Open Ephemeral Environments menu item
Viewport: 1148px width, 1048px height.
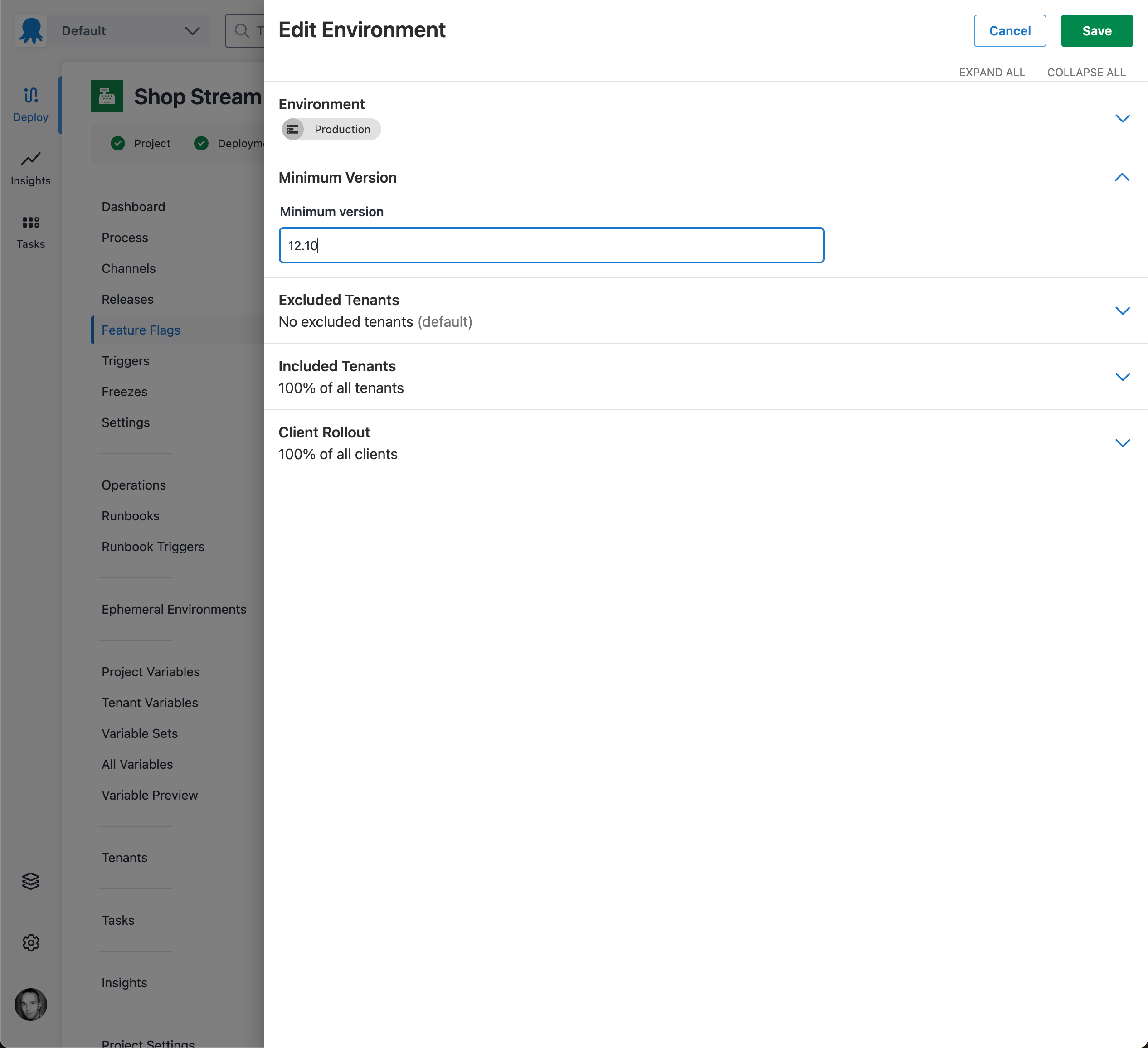[x=174, y=609]
